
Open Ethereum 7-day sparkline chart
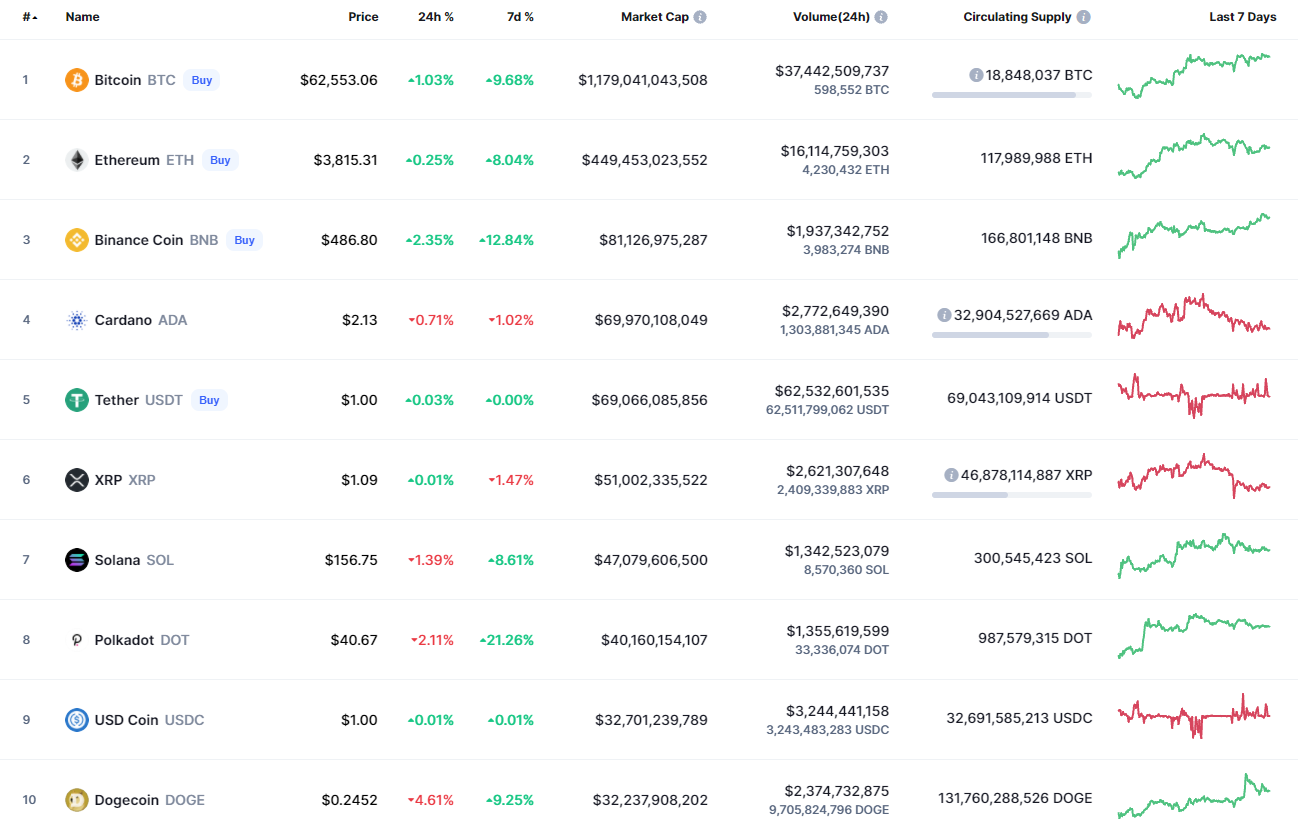[x=1194, y=156]
